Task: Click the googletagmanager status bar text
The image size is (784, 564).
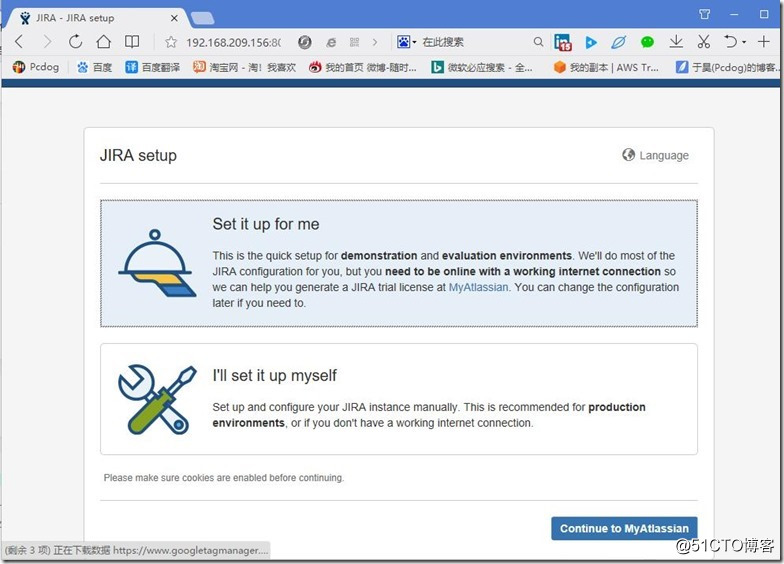Action: 136,550
